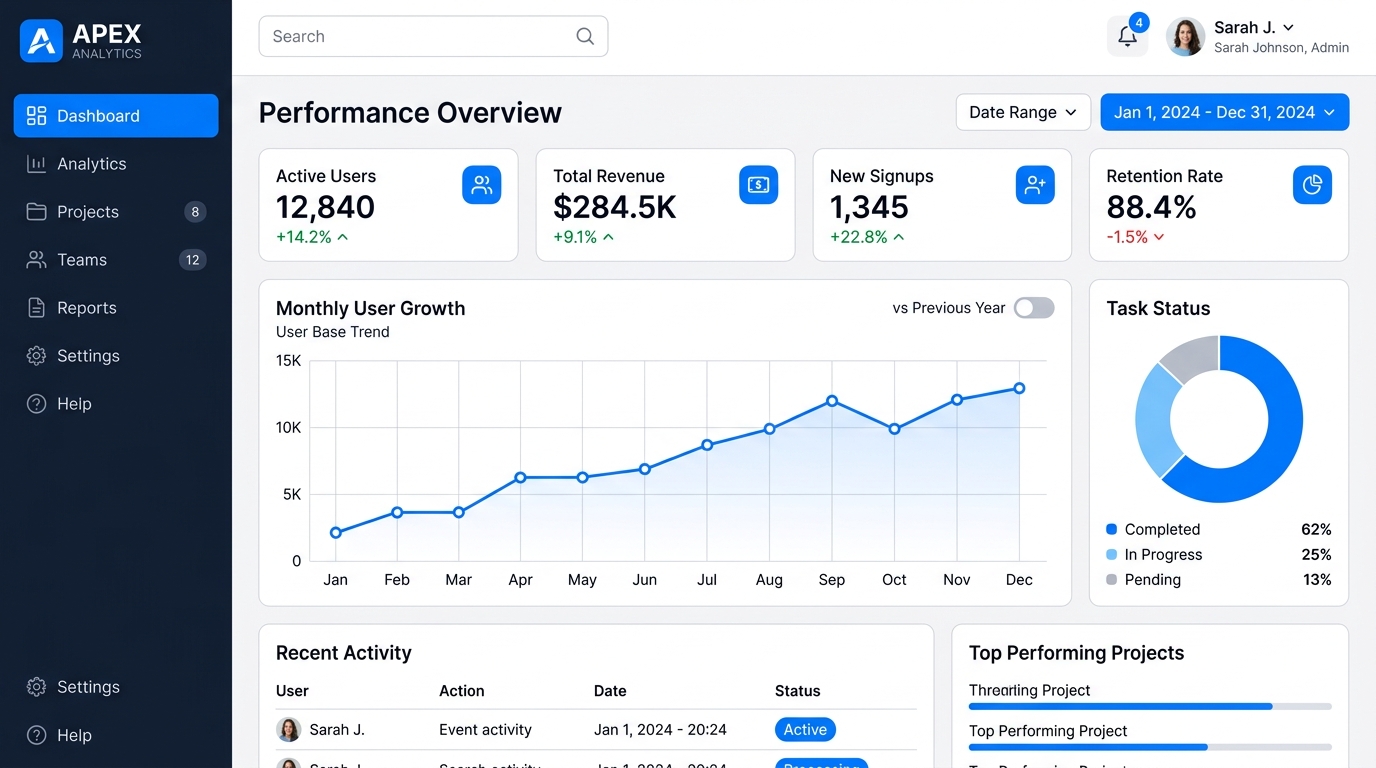Screen dimensions: 1376x768
Task: Open the Projects page showing 8 items
Action: click(x=86, y=211)
